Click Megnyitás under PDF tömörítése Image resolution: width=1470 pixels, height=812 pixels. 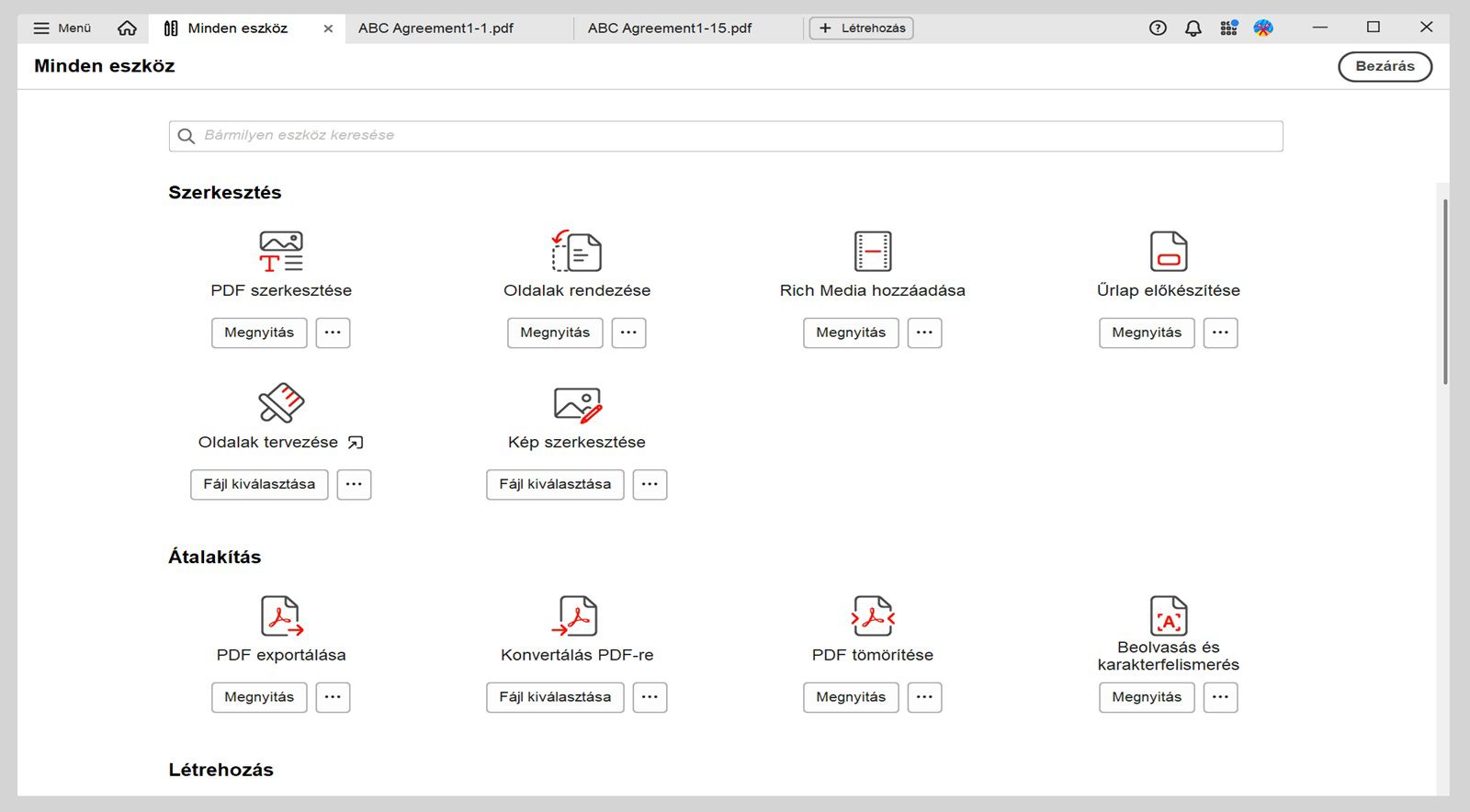[851, 697]
